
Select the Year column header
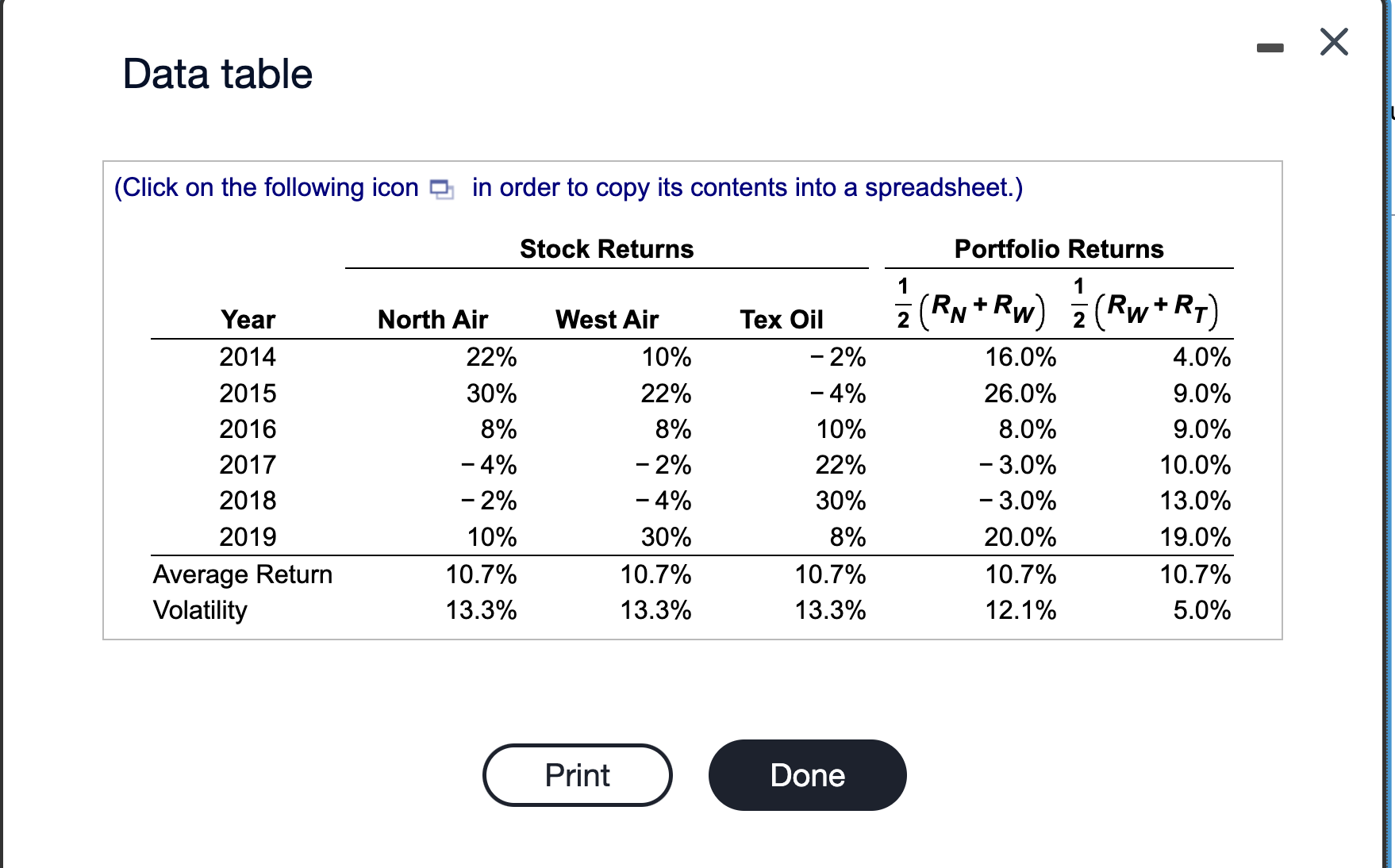pyautogui.click(x=247, y=319)
